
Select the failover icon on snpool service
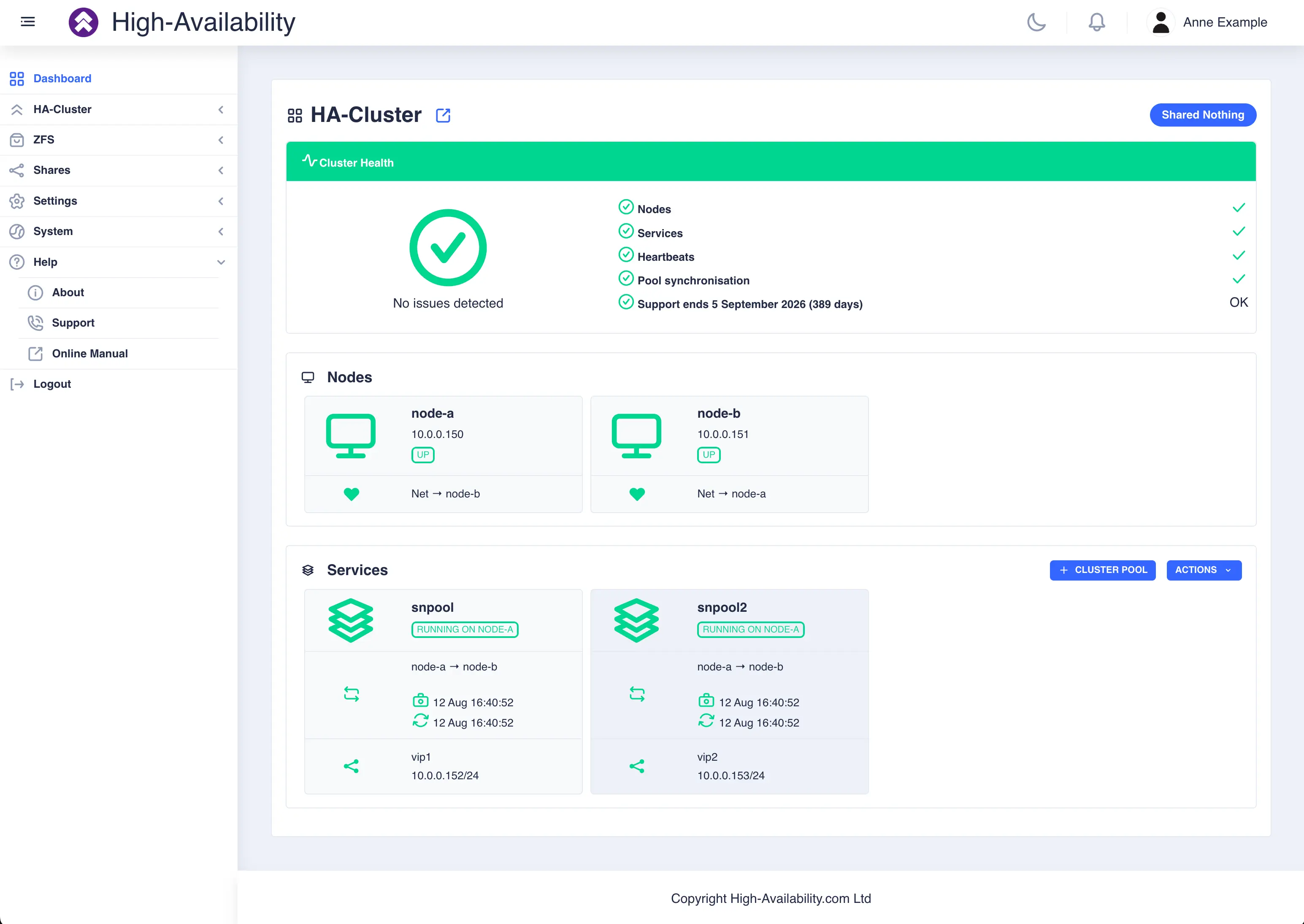coord(351,694)
